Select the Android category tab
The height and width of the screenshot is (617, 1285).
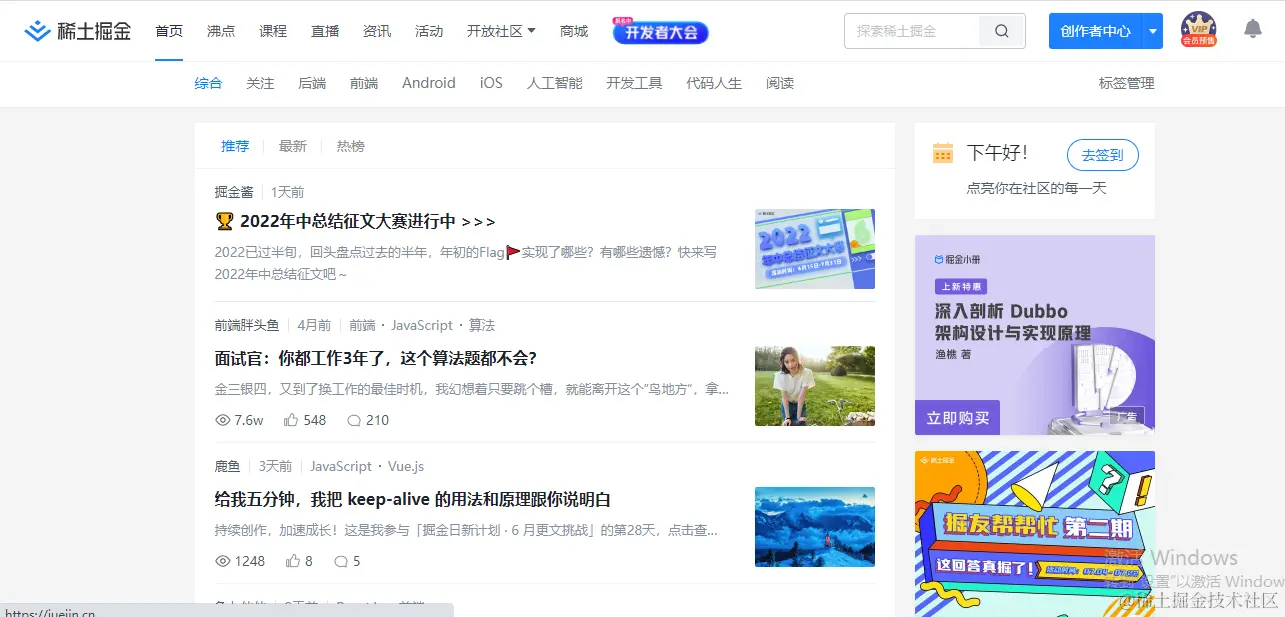(x=429, y=83)
